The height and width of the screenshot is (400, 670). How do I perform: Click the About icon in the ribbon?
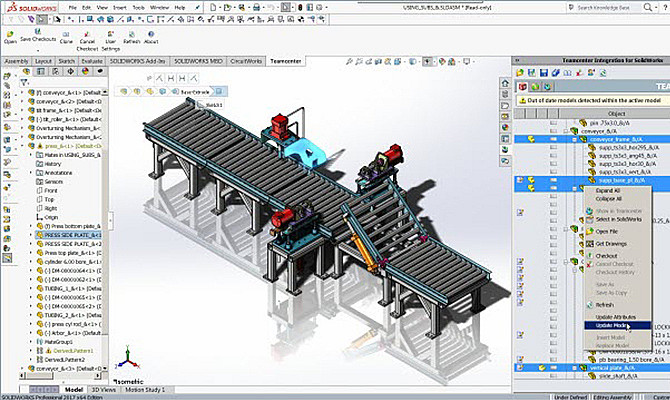point(151,34)
